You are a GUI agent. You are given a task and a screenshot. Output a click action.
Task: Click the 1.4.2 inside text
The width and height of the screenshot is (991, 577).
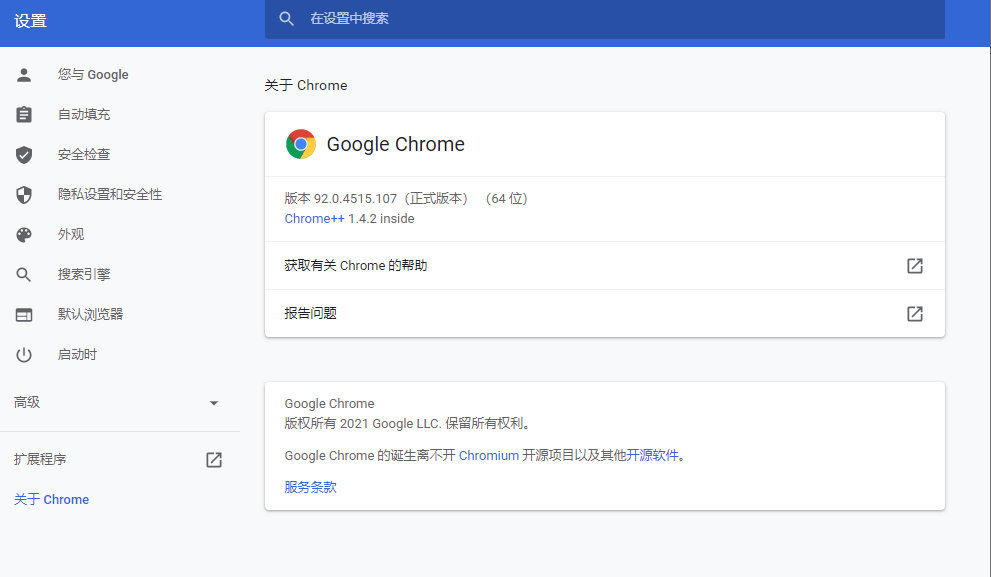coord(381,219)
